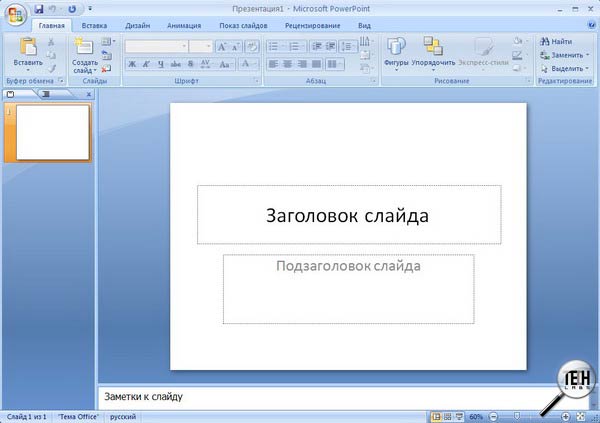Decrease the list indent level
Image resolution: width=600 pixels, height=423 pixels.
[316, 47]
